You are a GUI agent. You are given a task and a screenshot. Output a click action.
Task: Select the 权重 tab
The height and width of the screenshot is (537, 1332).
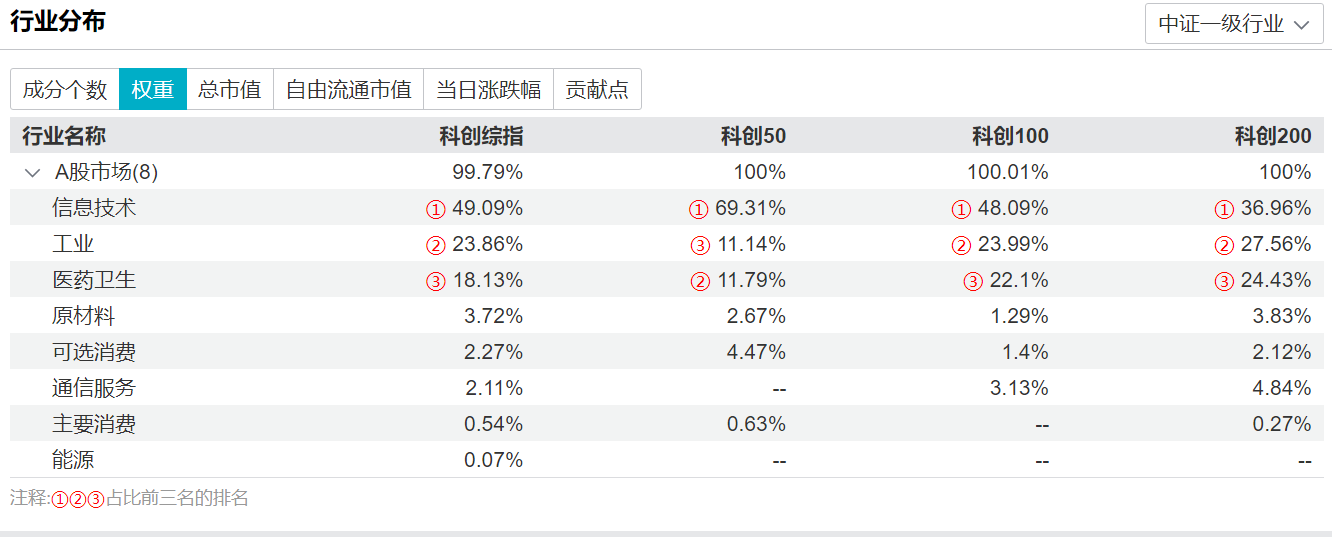pyautogui.click(x=152, y=89)
